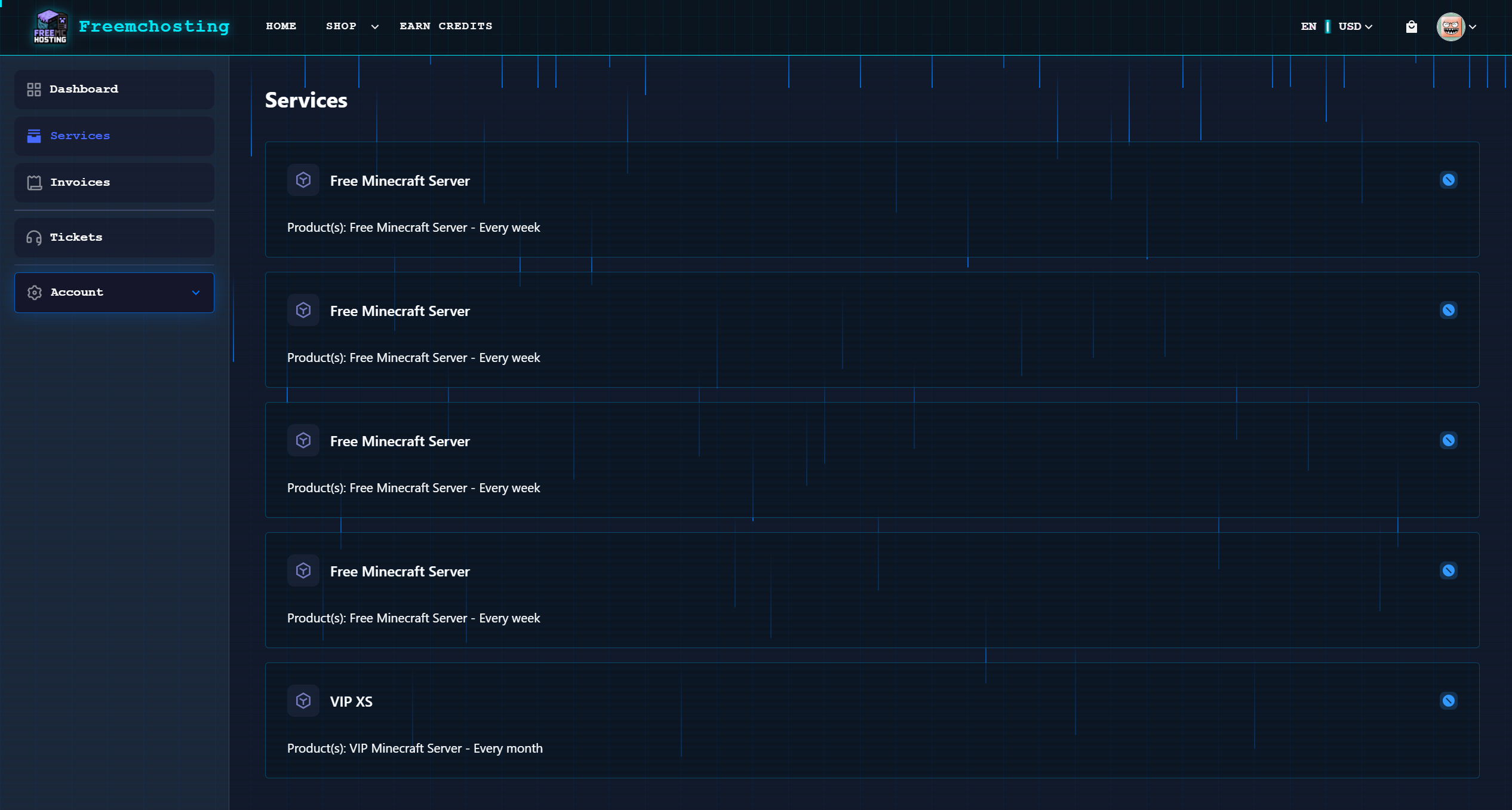Click the cube icon of first Free Minecraft Server
Viewport: 1512px width, 810px height.
[x=303, y=180]
